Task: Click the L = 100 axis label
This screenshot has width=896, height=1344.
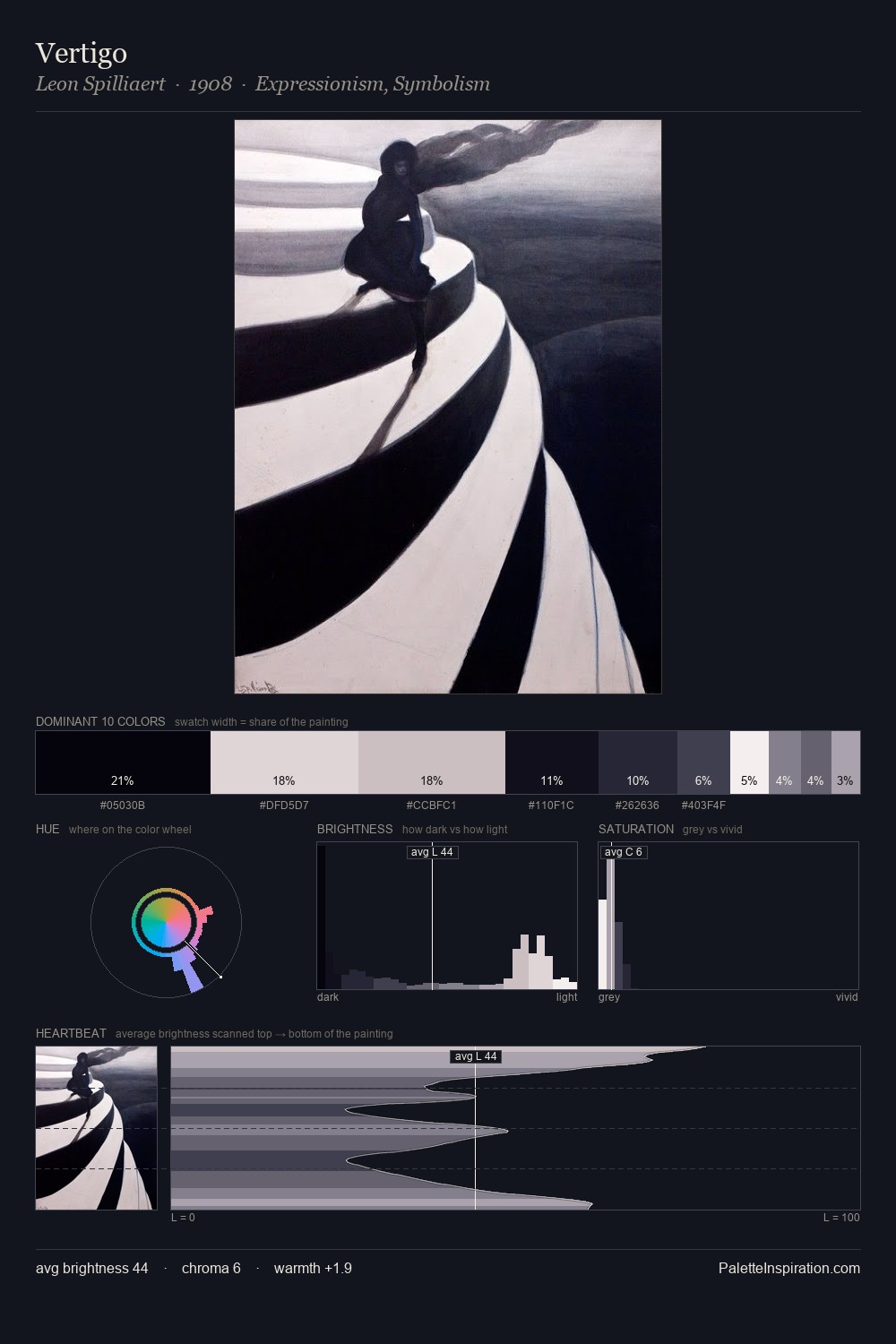Action: (841, 1218)
